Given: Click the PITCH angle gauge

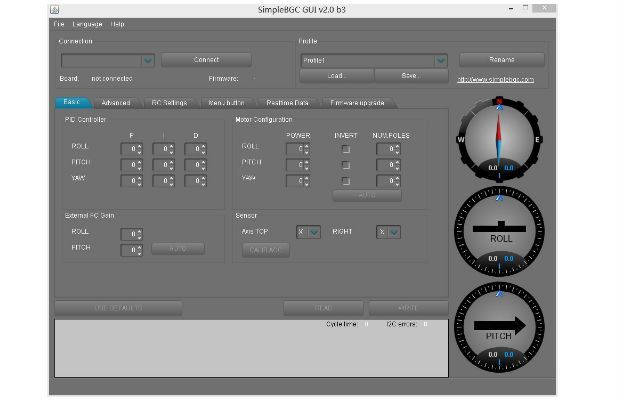Looking at the screenshot, I should pos(499,328).
